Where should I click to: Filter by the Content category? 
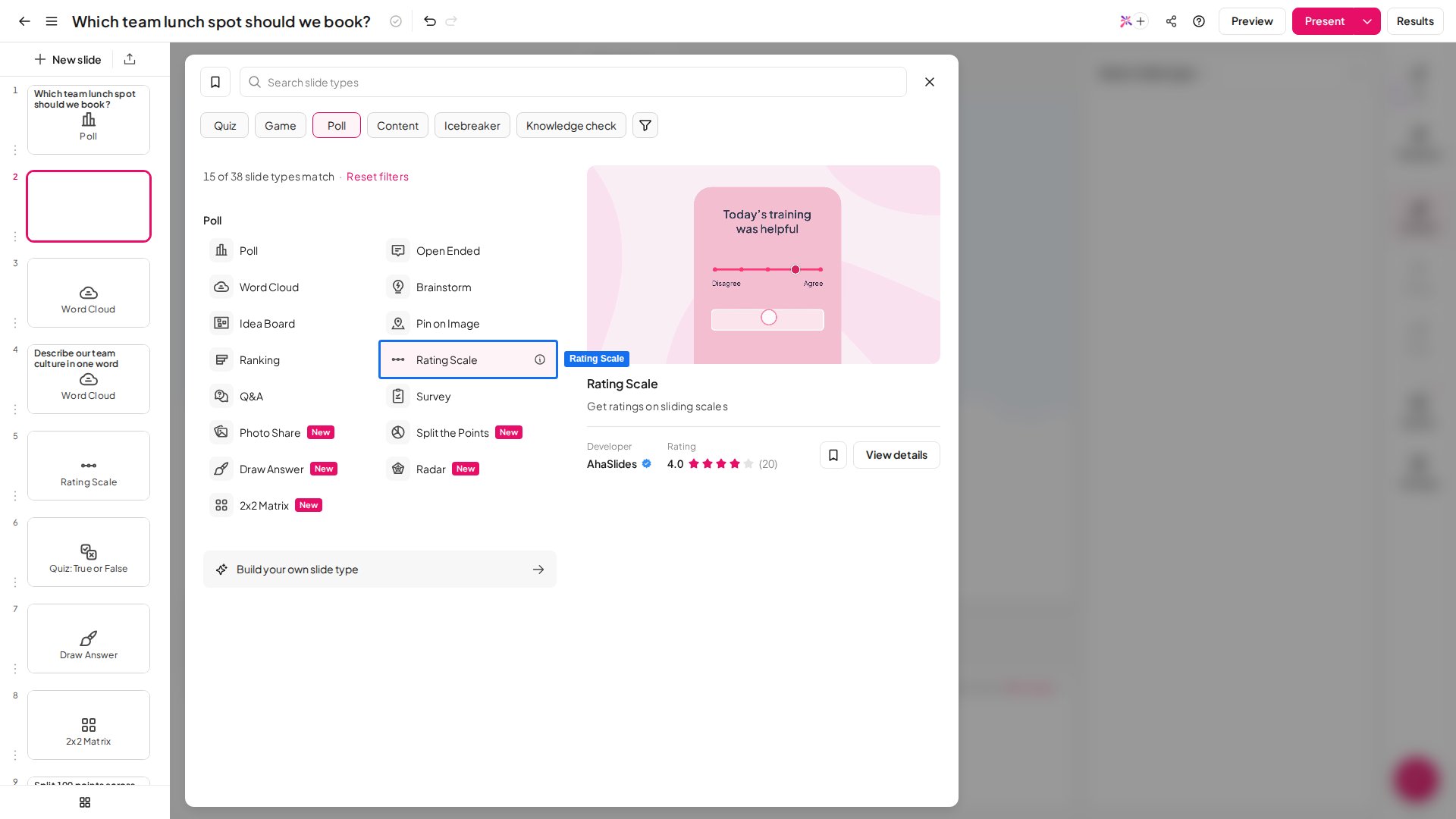(397, 125)
